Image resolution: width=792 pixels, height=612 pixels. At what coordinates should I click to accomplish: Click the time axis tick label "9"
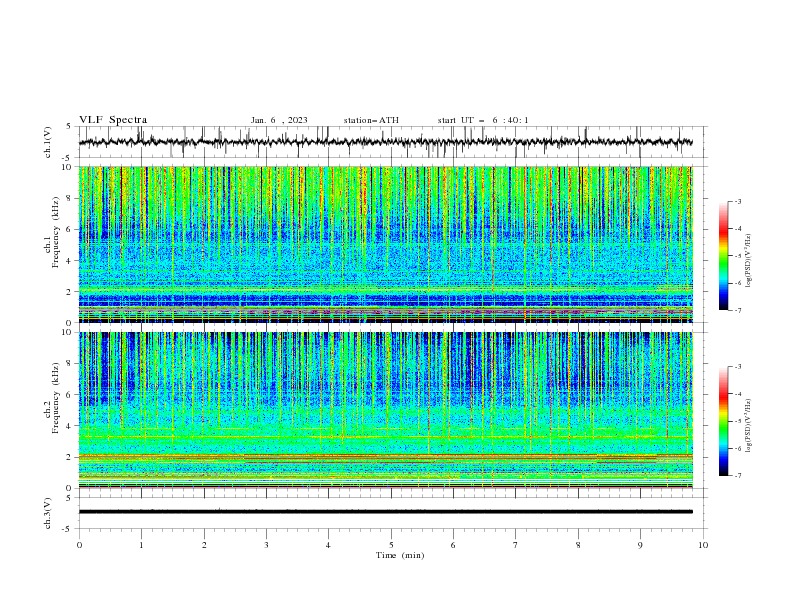(640, 545)
